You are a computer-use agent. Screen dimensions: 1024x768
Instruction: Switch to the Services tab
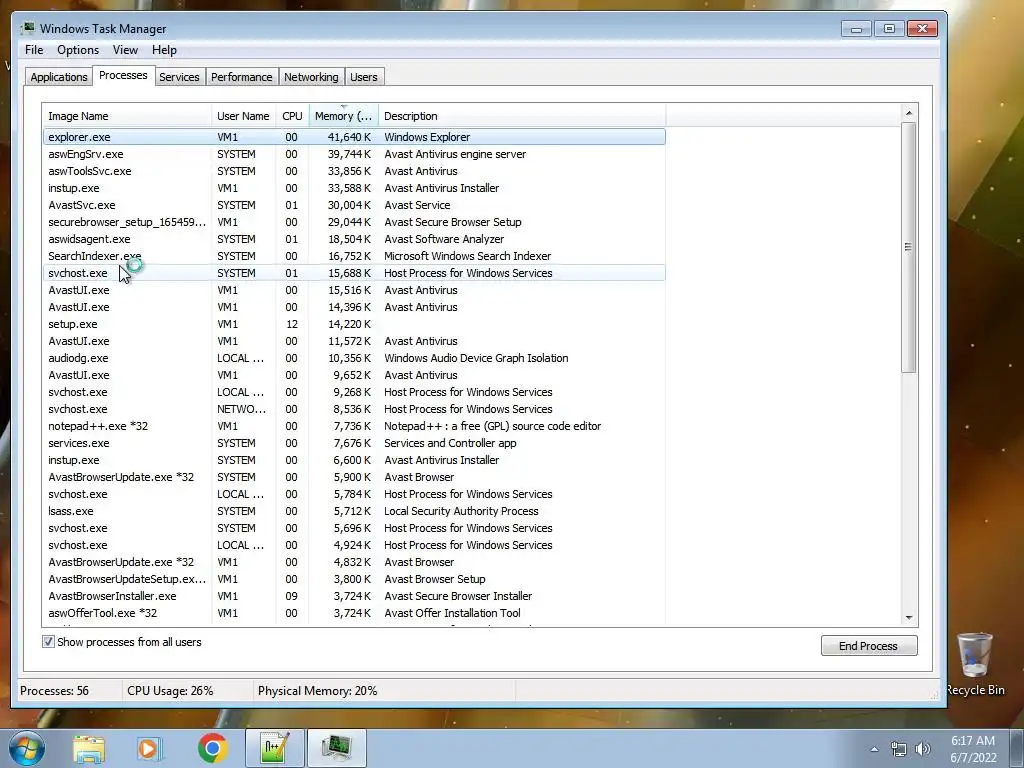[x=179, y=77]
